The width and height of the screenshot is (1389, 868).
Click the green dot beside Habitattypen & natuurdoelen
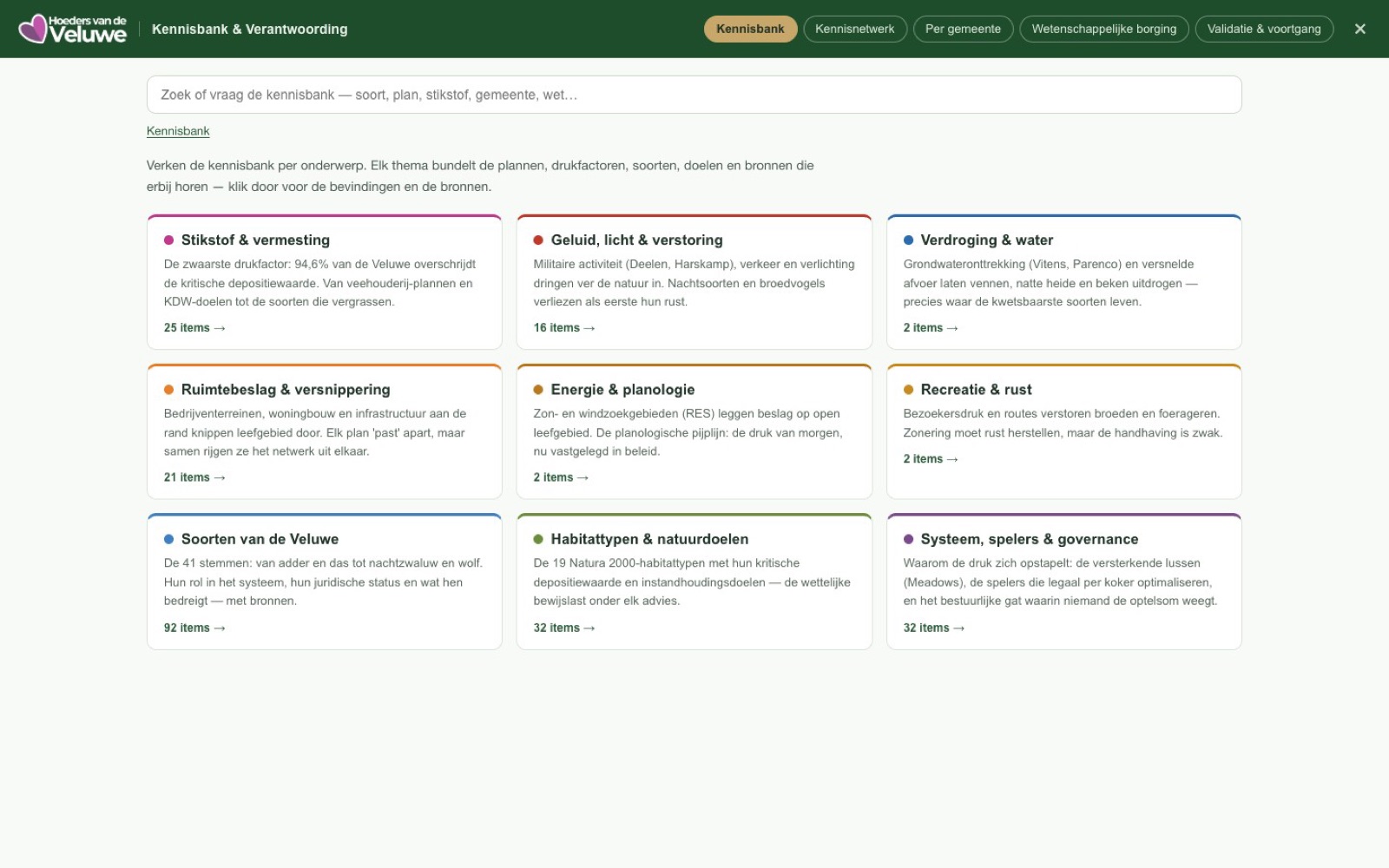538,539
